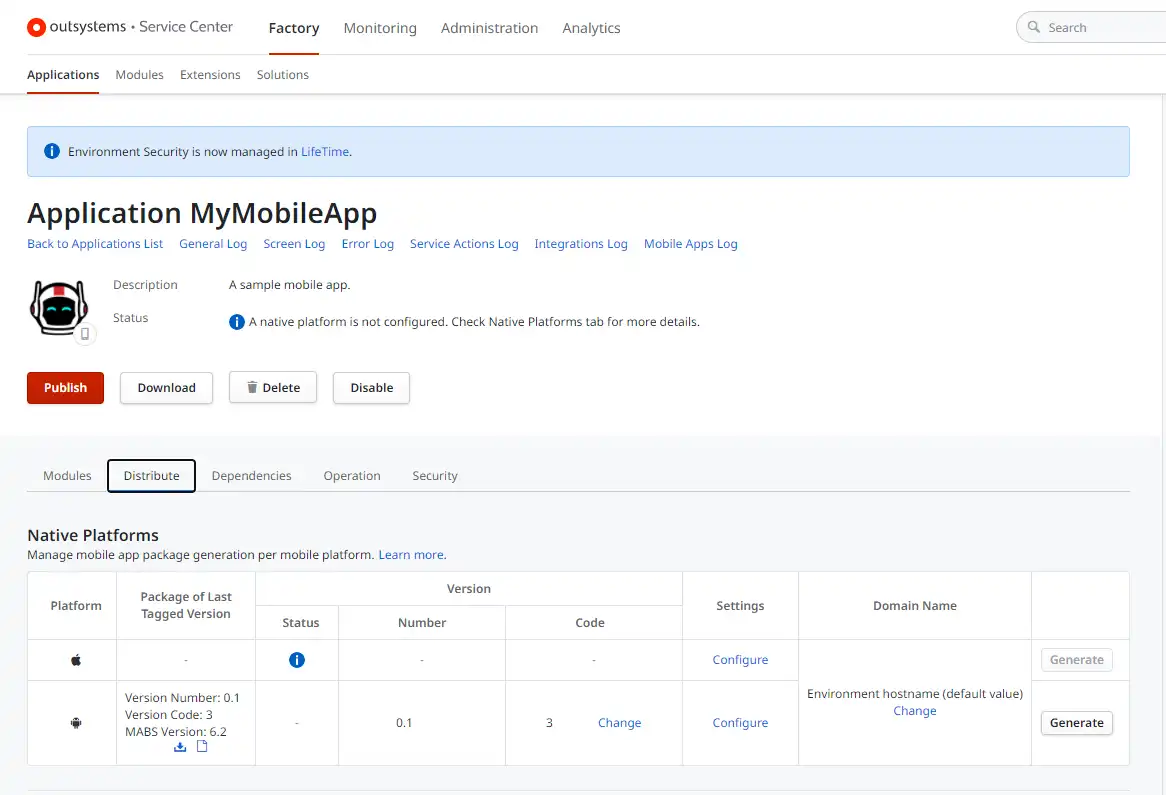Open Configure link for iOS settings

point(740,660)
